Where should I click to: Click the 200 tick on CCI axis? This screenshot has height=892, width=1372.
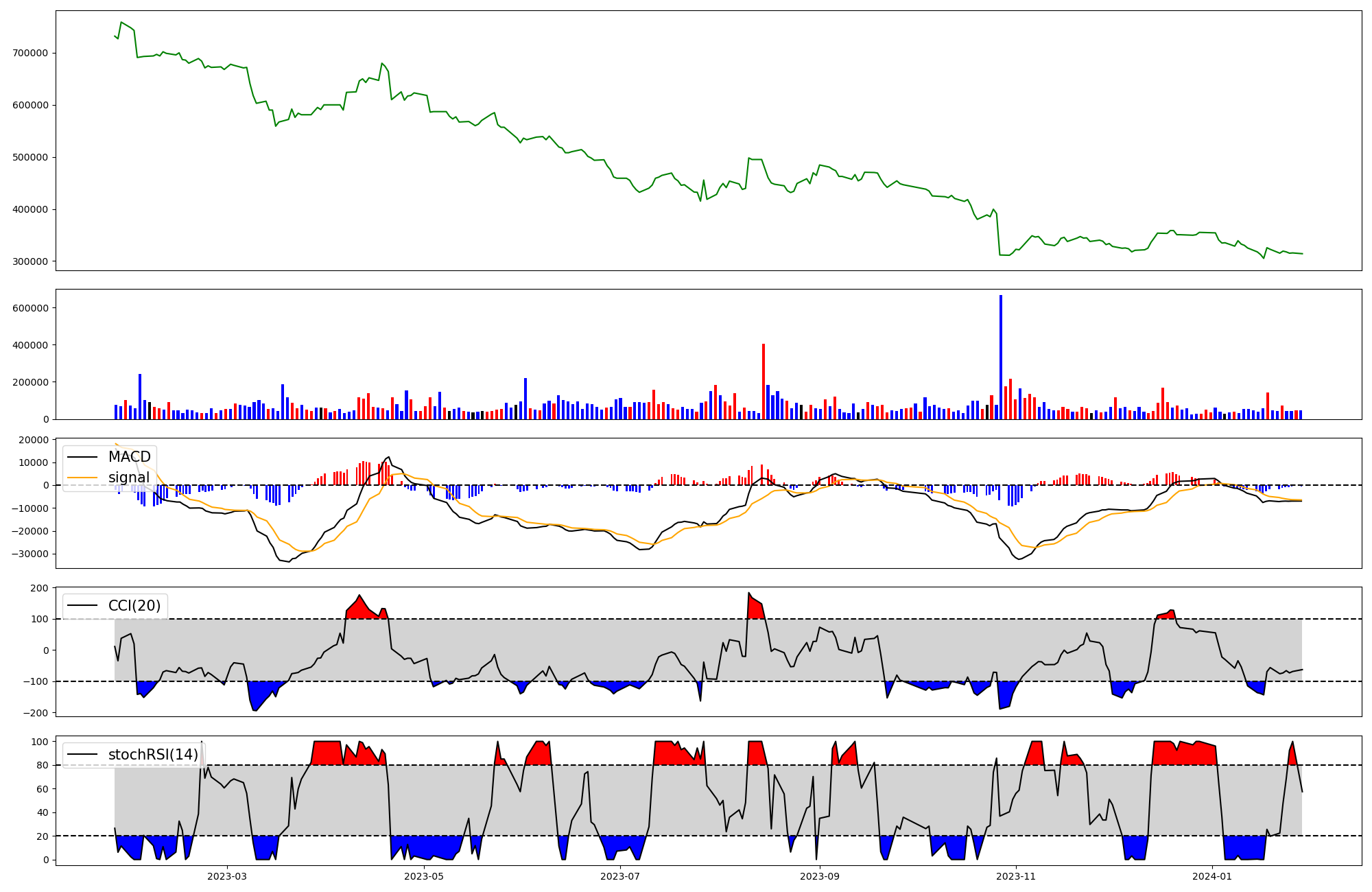pos(40,588)
